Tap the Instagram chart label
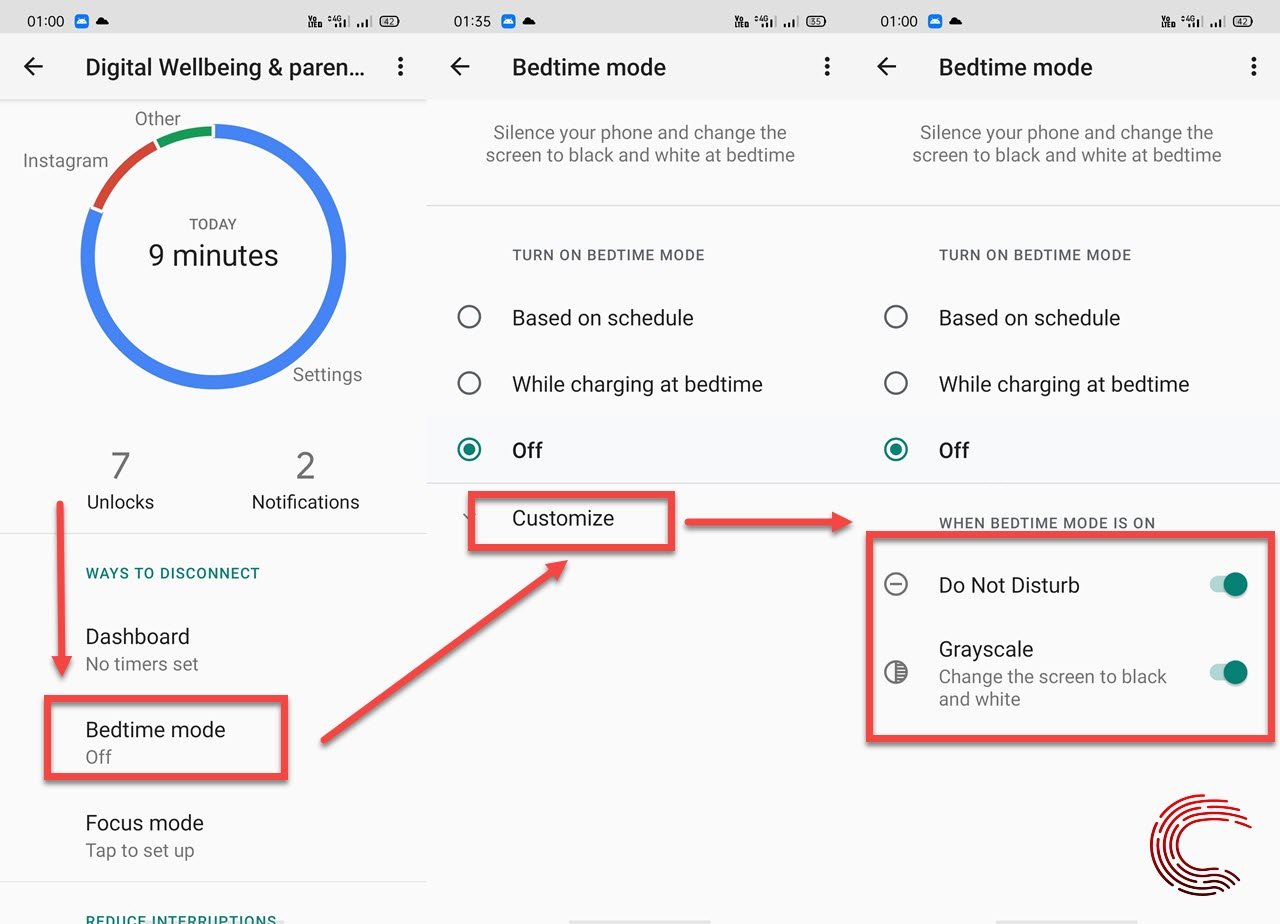This screenshot has width=1280, height=924. coord(65,161)
